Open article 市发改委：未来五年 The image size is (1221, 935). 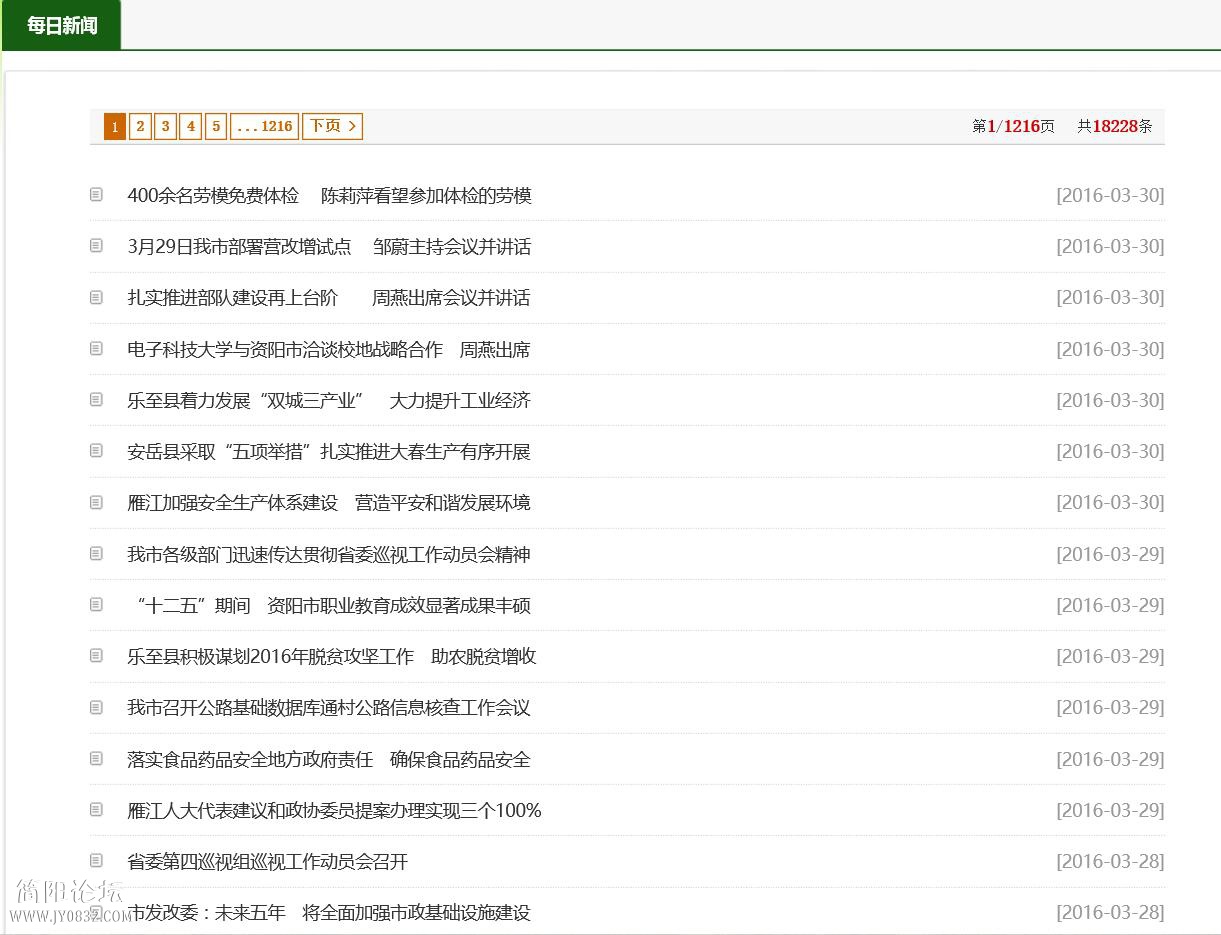pos(329,913)
